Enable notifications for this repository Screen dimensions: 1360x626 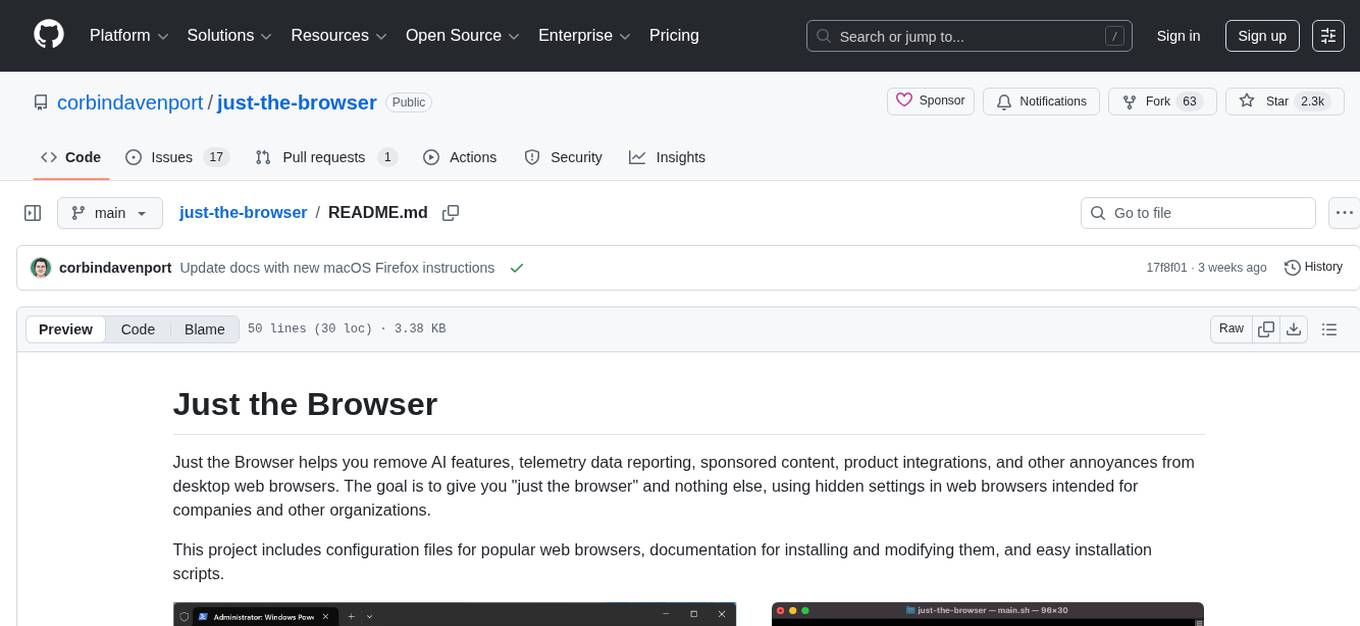1041,101
